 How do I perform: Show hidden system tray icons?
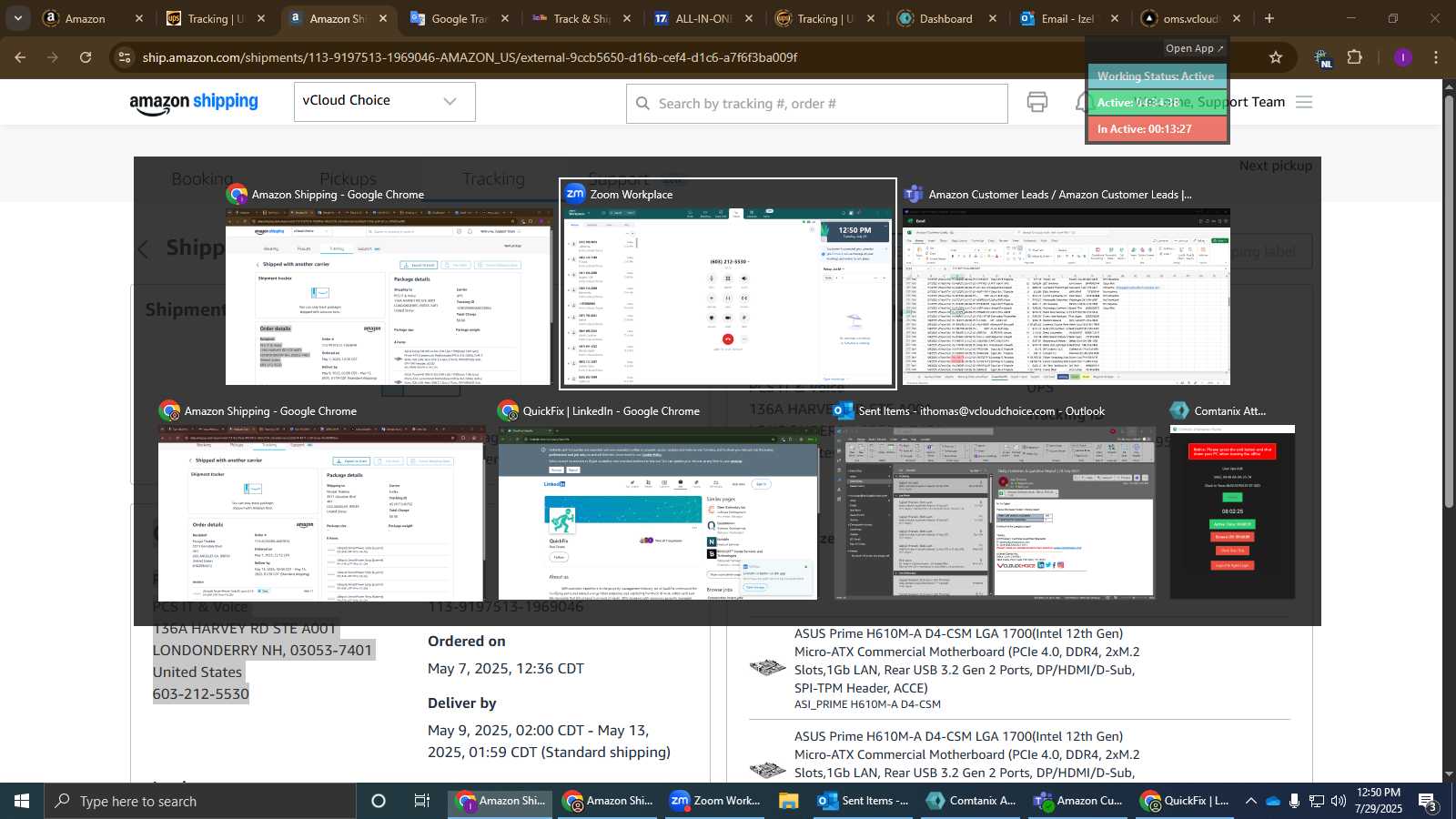[1250, 801]
